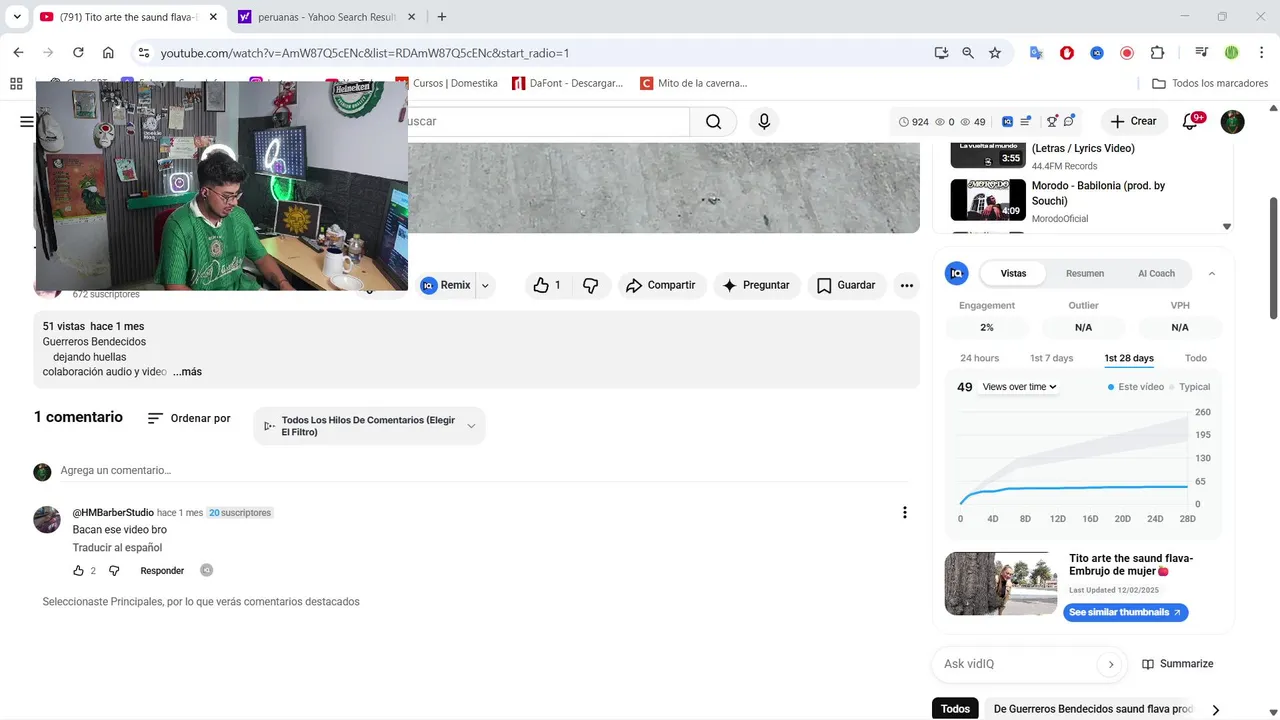
Task: Open more actions on the video
Action: (907, 286)
